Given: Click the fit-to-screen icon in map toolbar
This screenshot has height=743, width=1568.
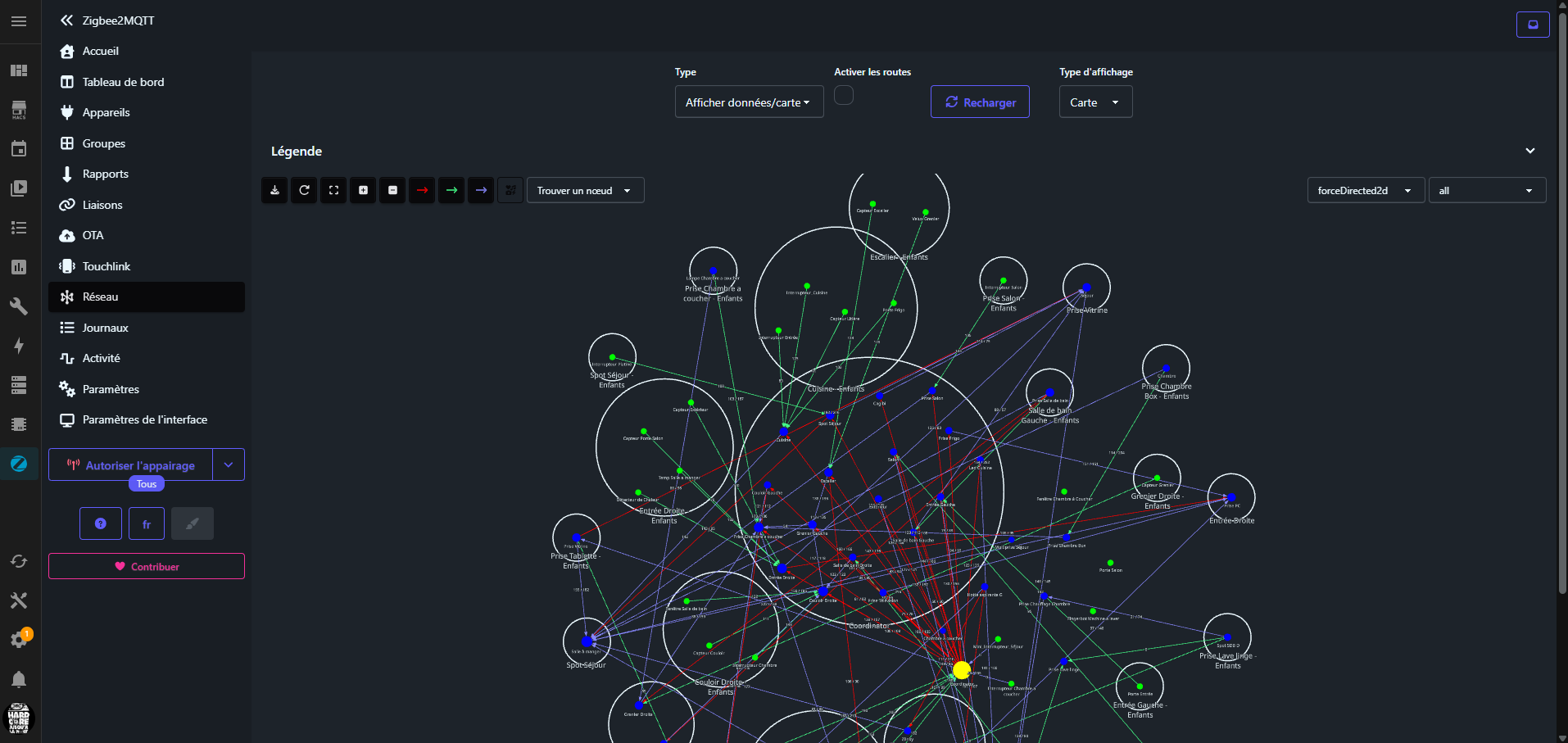Looking at the screenshot, I should coord(333,190).
